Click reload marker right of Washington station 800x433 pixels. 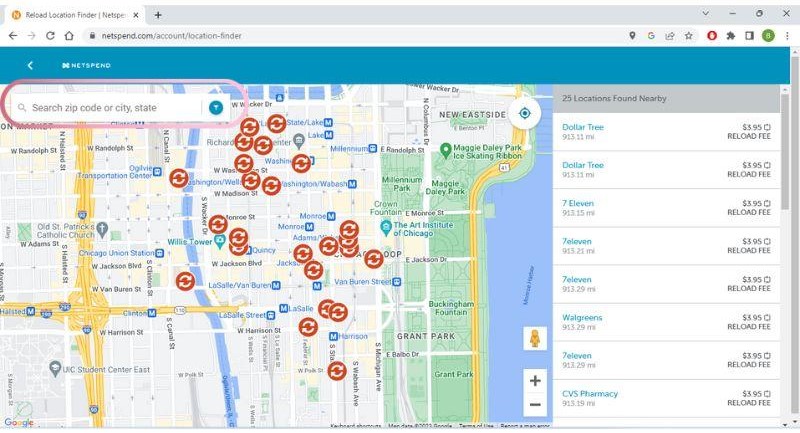301,163
